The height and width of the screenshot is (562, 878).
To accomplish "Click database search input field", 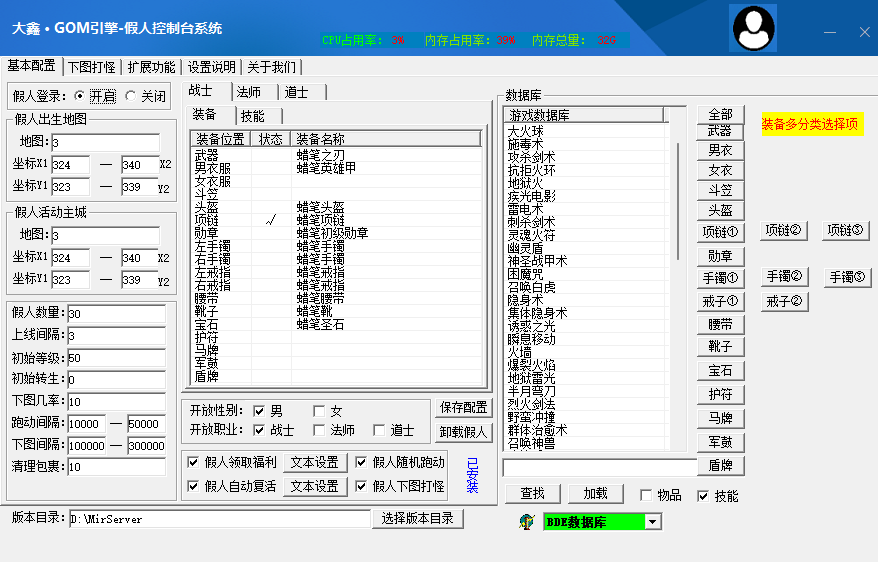I will pos(600,467).
